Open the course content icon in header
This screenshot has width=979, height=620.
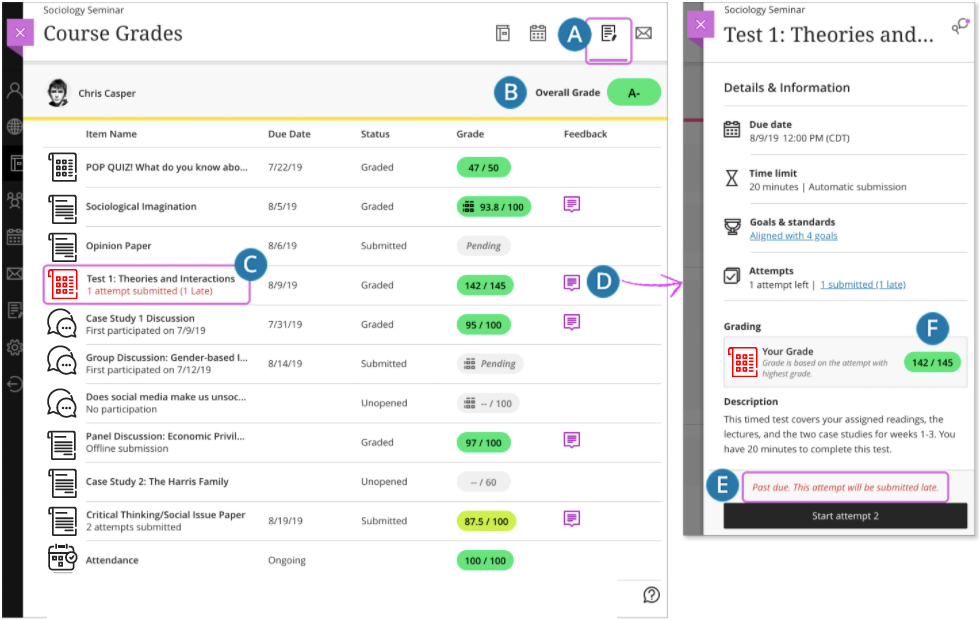(503, 33)
